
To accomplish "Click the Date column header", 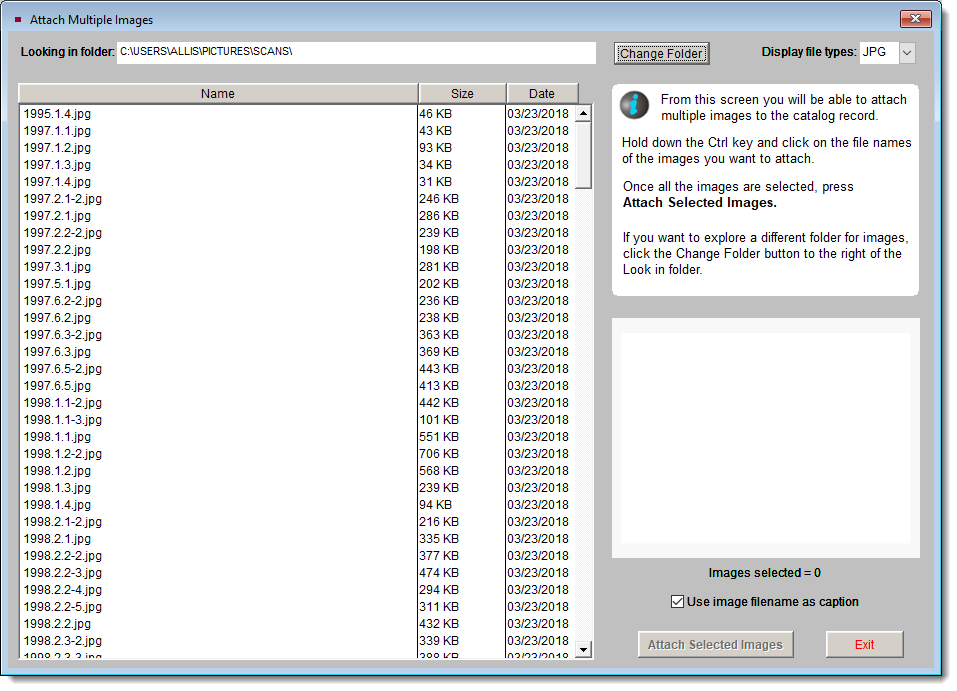I will 542,92.
